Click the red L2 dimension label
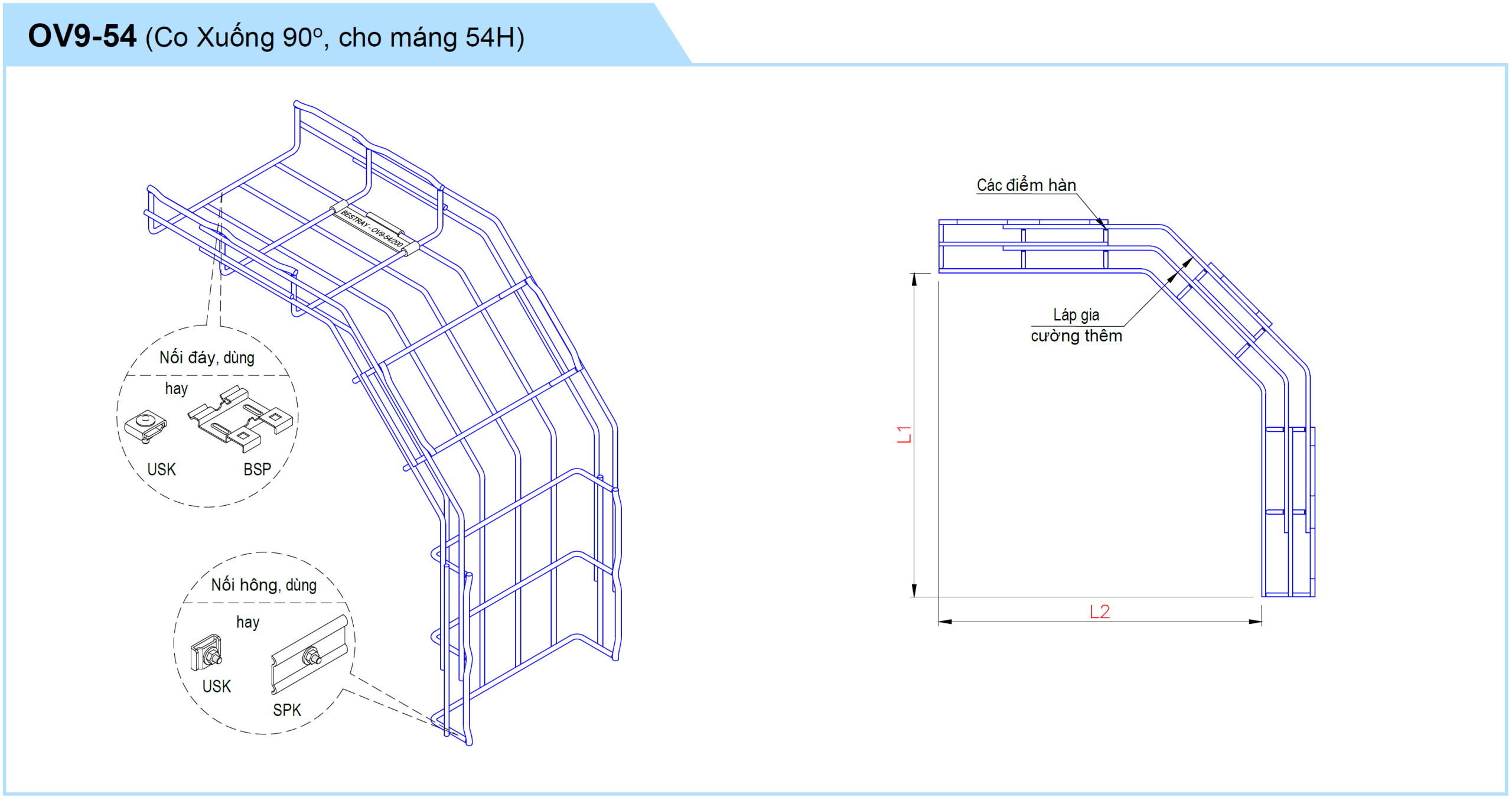1512x800 pixels. pyautogui.click(x=1099, y=612)
